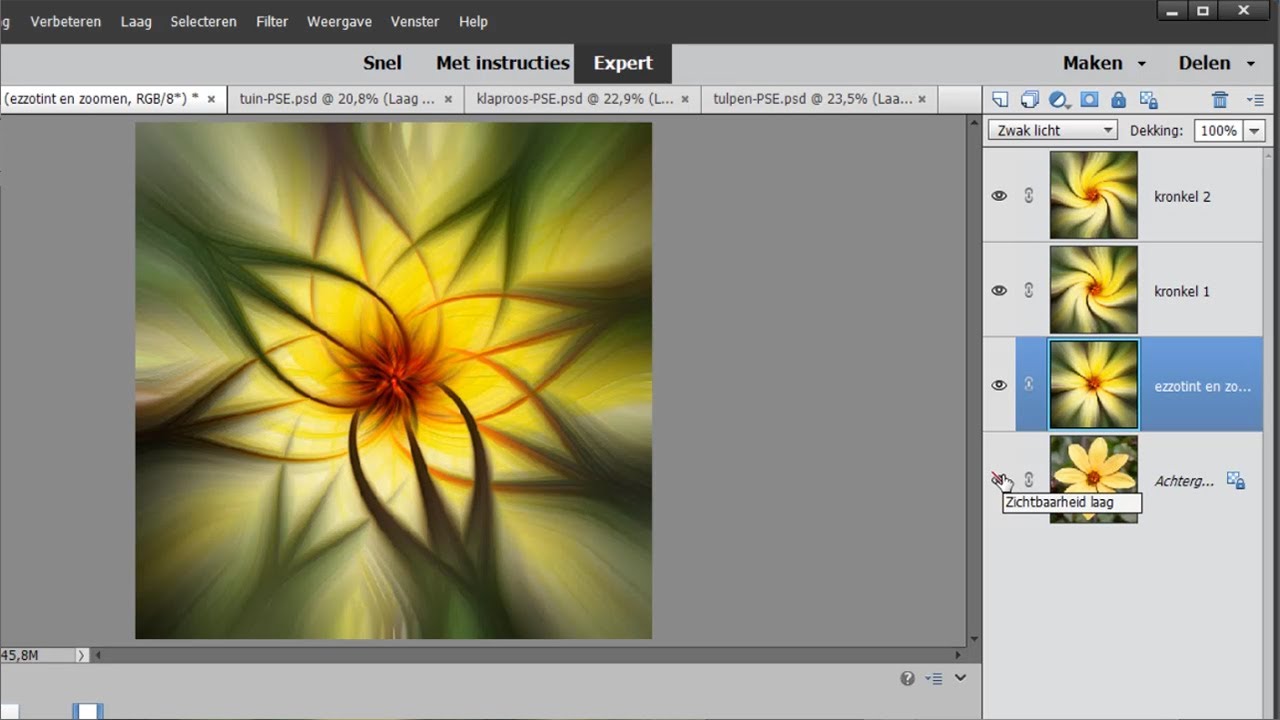The image size is (1280, 720).
Task: Expand the Maken dropdown menu
Action: (1104, 62)
